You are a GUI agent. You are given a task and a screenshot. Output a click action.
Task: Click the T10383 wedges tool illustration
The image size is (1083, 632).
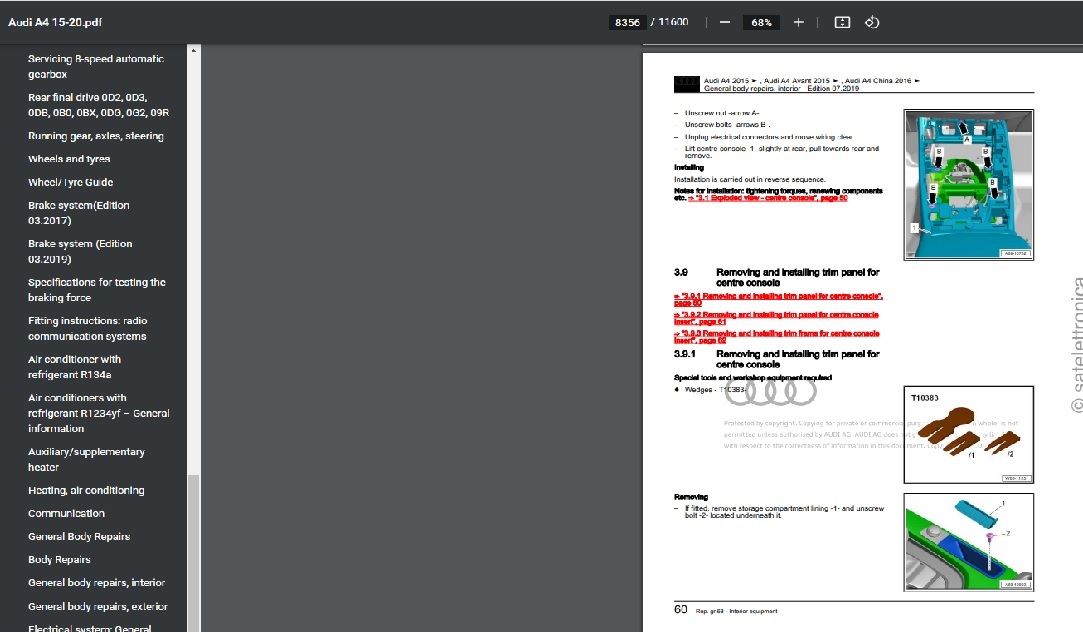[x=968, y=434]
